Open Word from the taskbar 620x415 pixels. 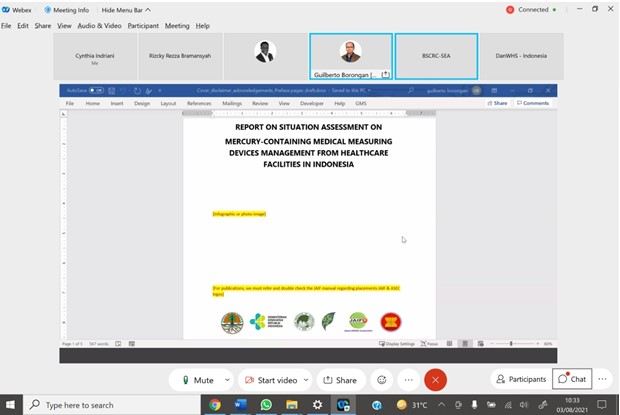point(240,405)
